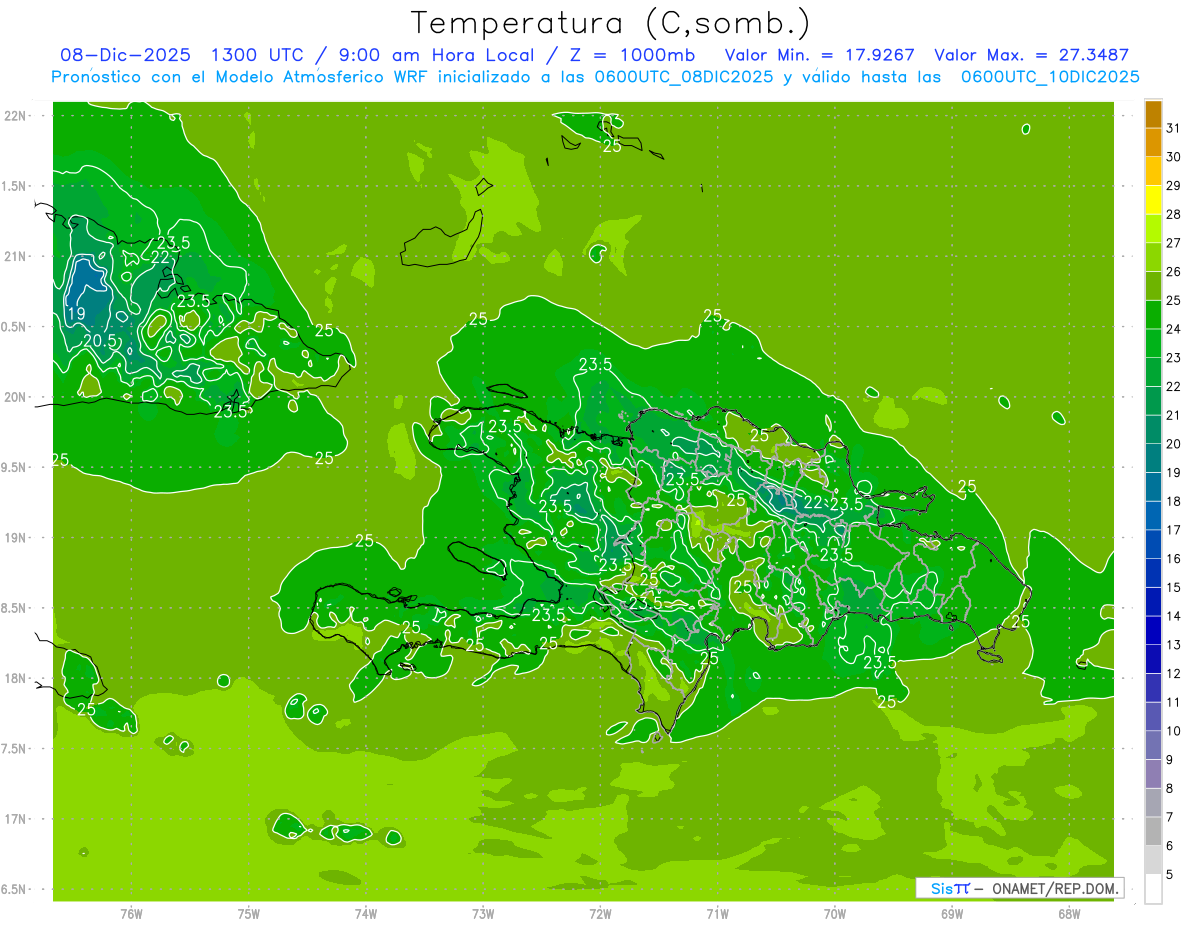Image resolution: width=1200 pixels, height=927 pixels.
Task: Click the '18N' latitude axis label
Action: click(16, 678)
